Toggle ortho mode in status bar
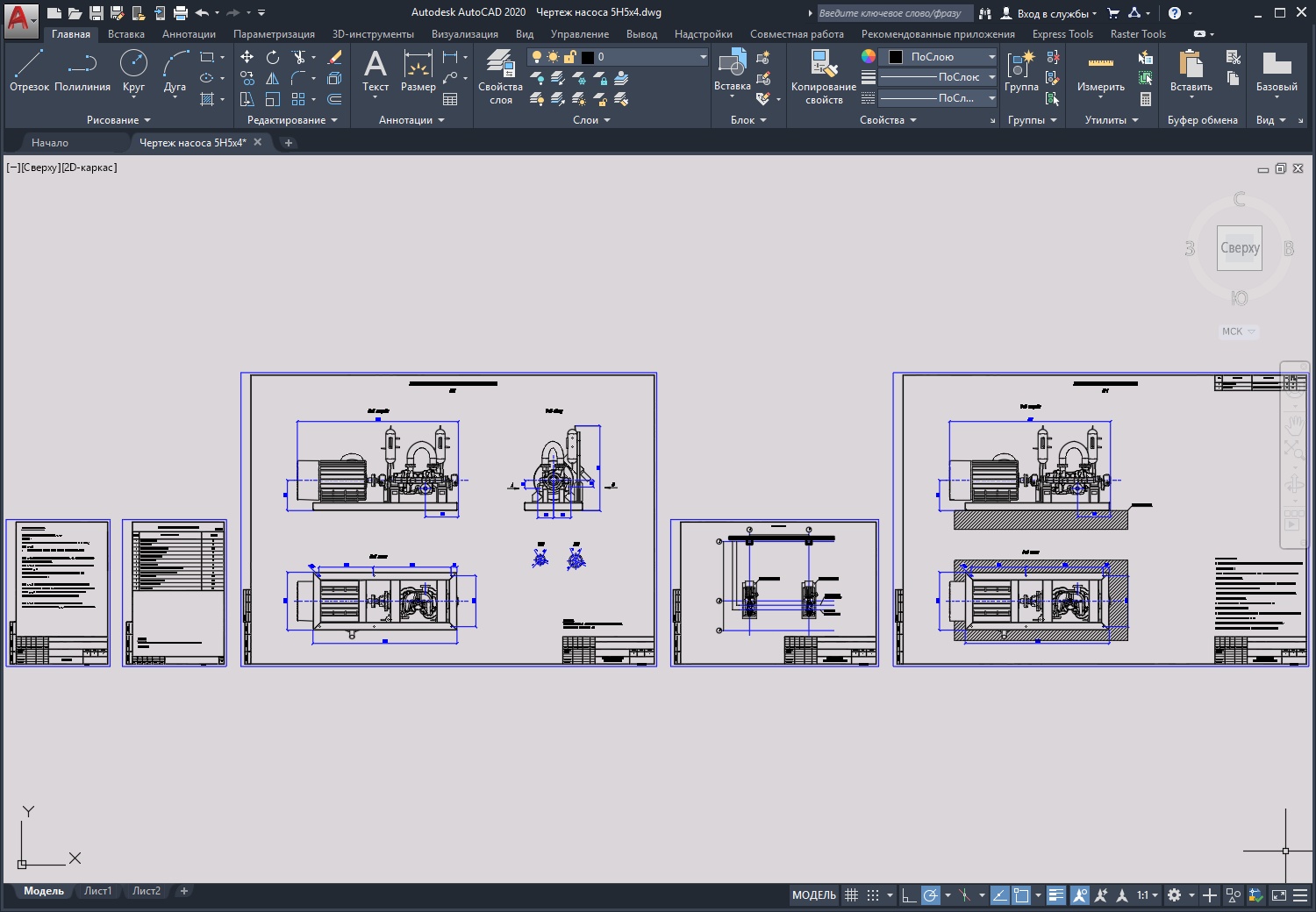This screenshot has width=1316, height=912. (x=909, y=895)
